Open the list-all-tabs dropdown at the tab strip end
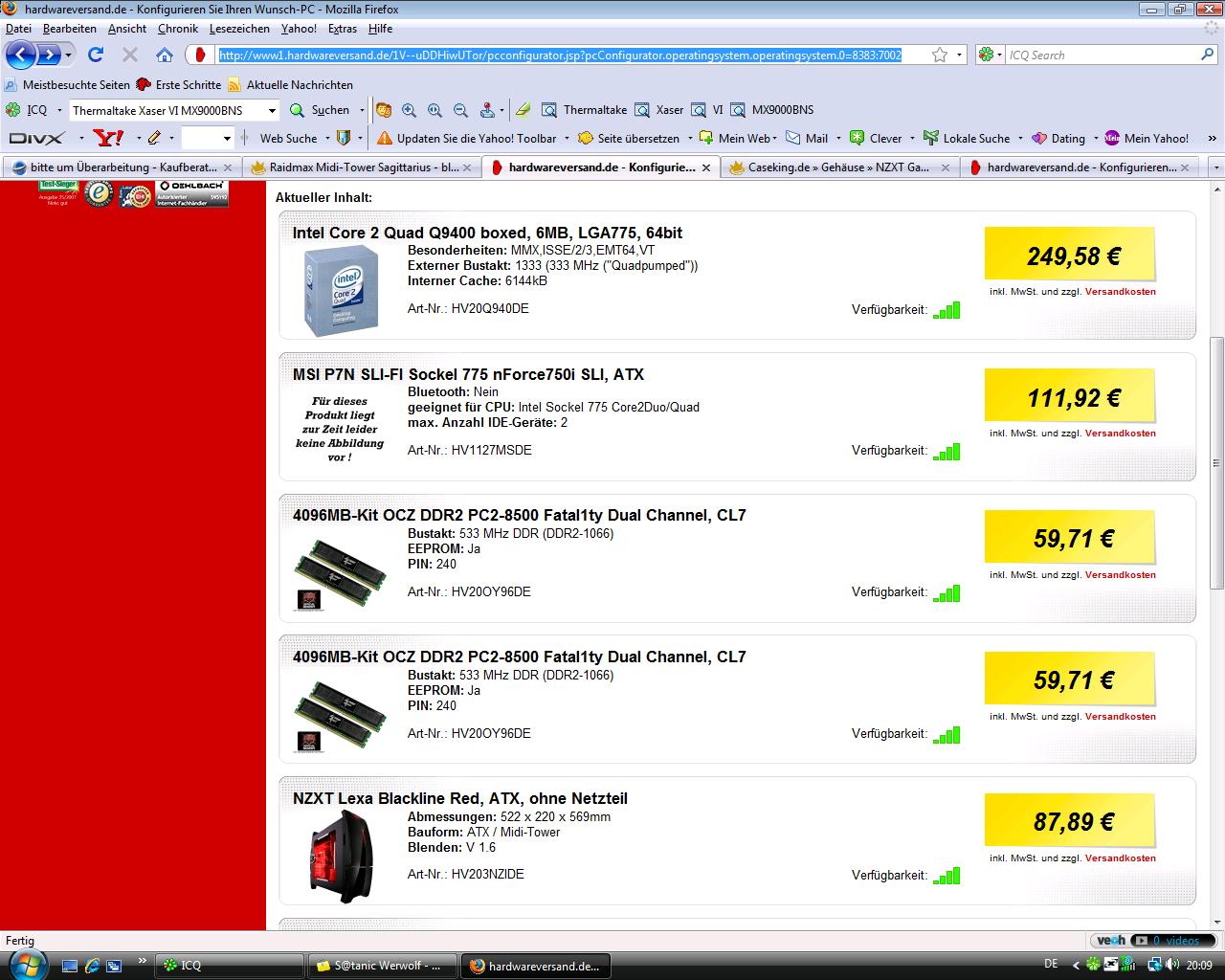 [x=1216, y=167]
